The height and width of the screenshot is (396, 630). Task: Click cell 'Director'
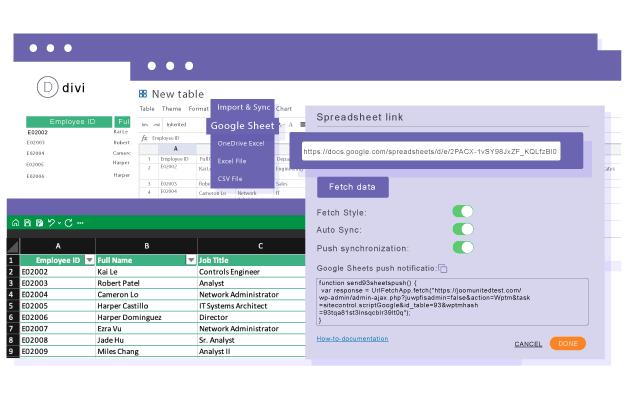coord(252,317)
